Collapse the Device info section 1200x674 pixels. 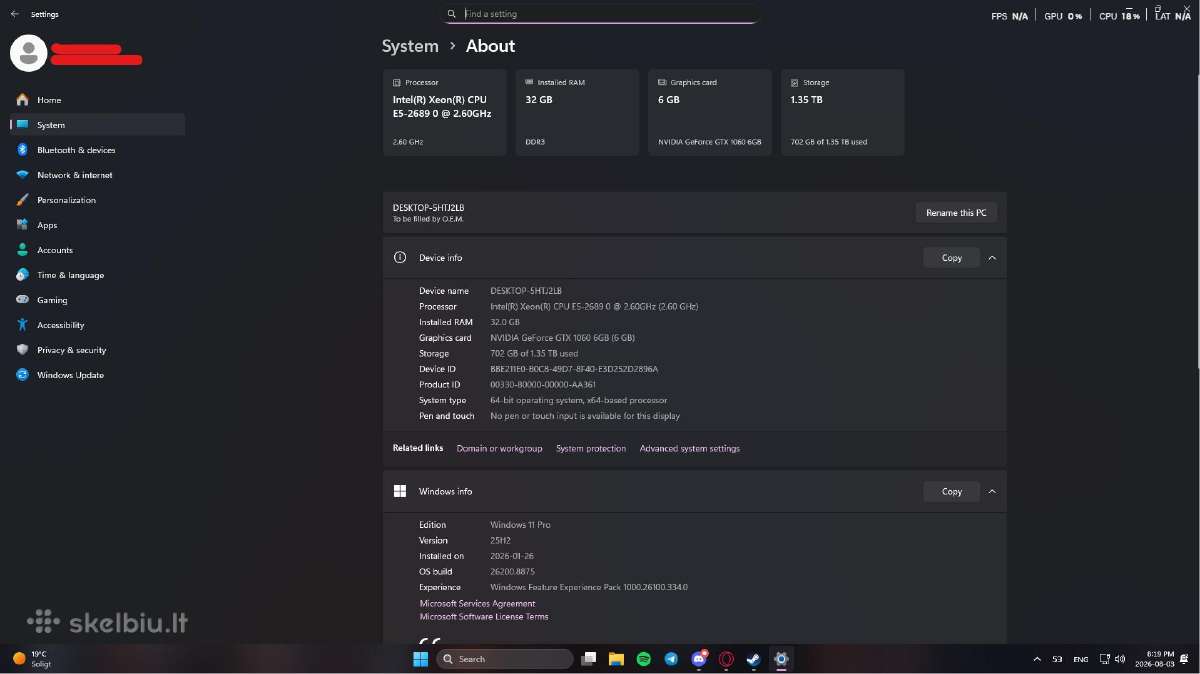992,258
